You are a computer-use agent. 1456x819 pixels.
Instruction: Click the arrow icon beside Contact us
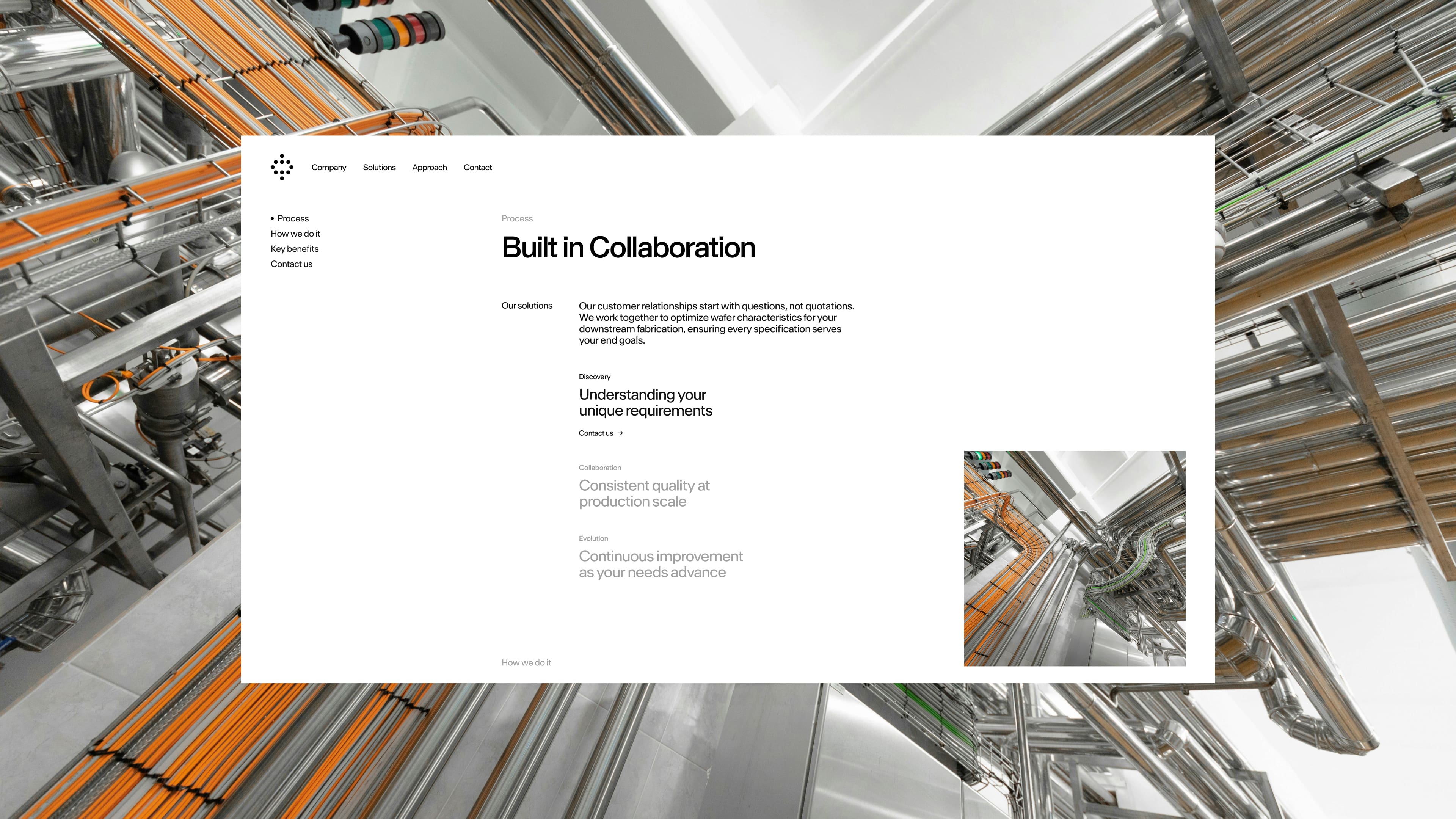pyautogui.click(x=620, y=433)
